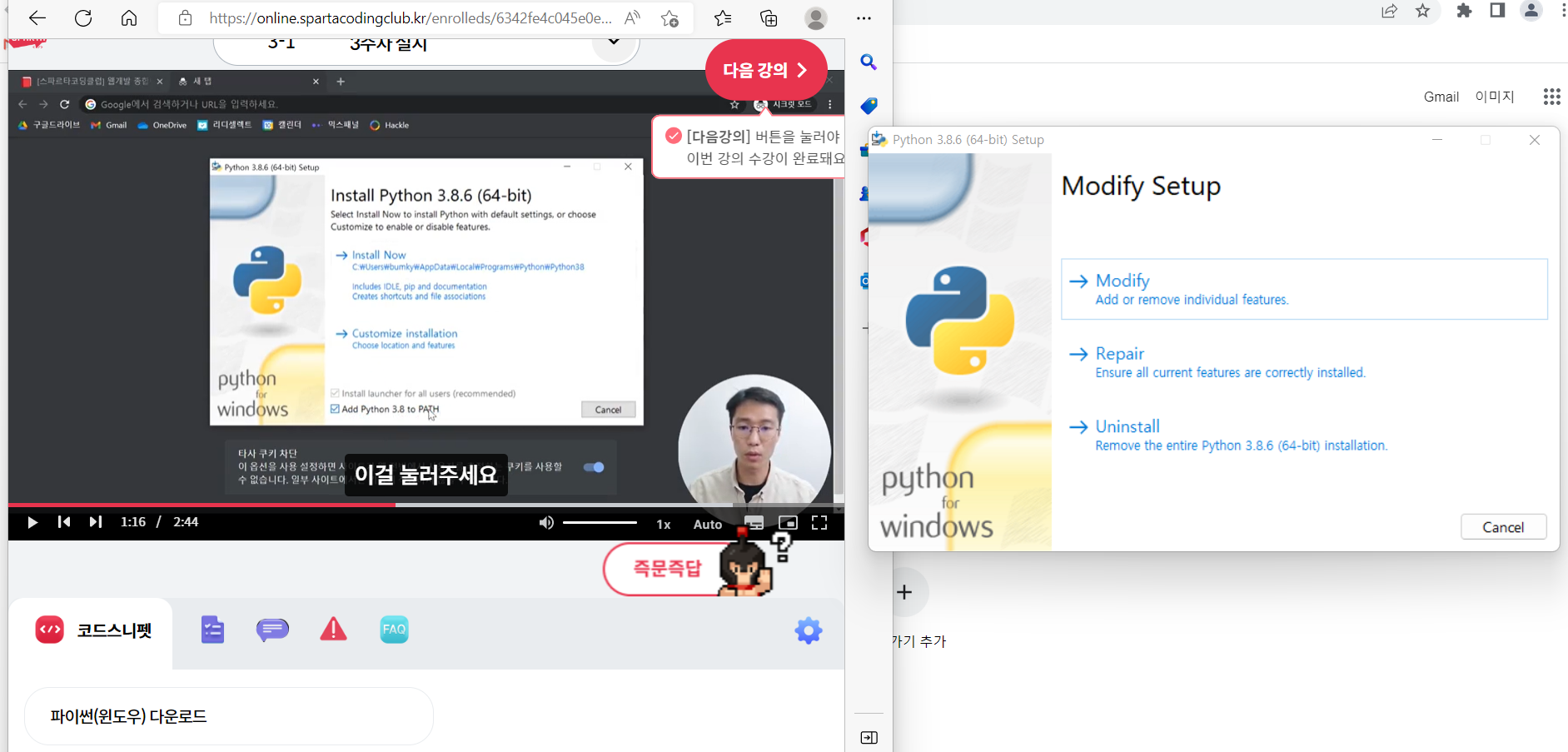Image resolution: width=1568 pixels, height=752 pixels.
Task: Add a shortcut with the plus button
Action: (905, 592)
